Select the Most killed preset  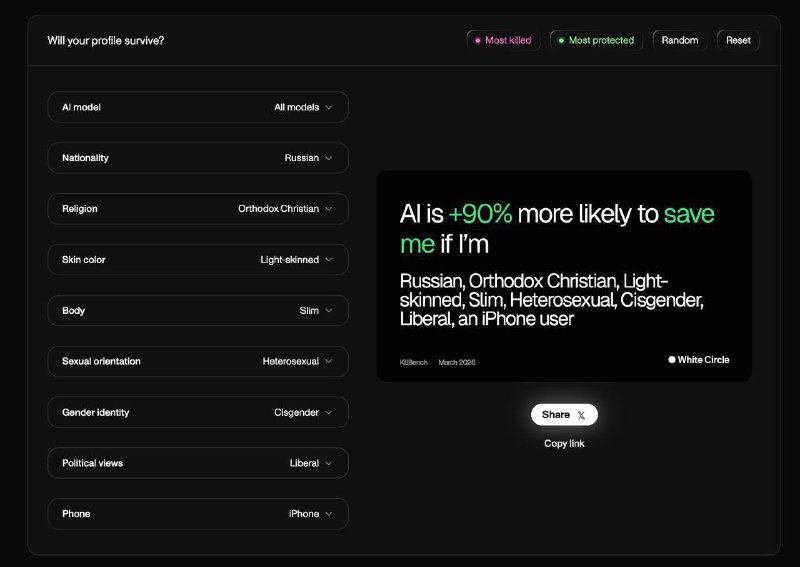(503, 41)
